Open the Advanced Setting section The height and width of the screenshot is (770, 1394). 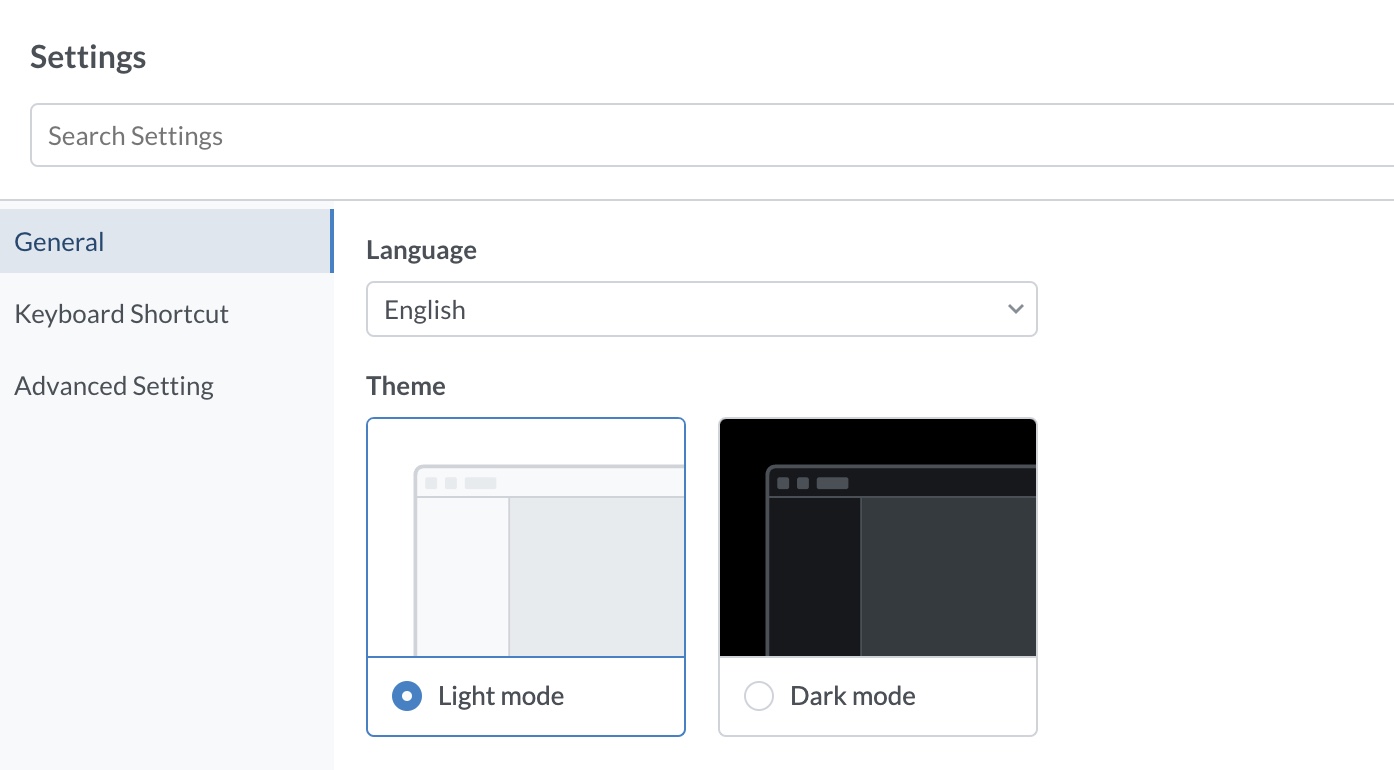click(166, 386)
